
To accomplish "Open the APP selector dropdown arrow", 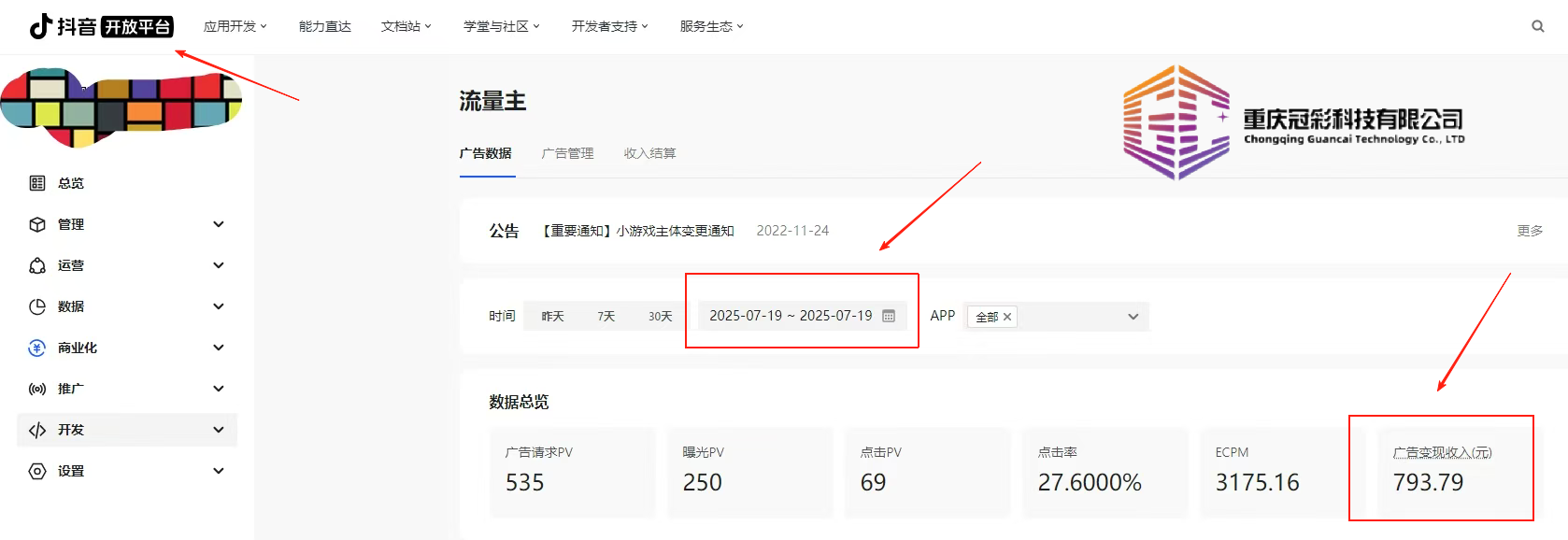I will click(x=1133, y=317).
